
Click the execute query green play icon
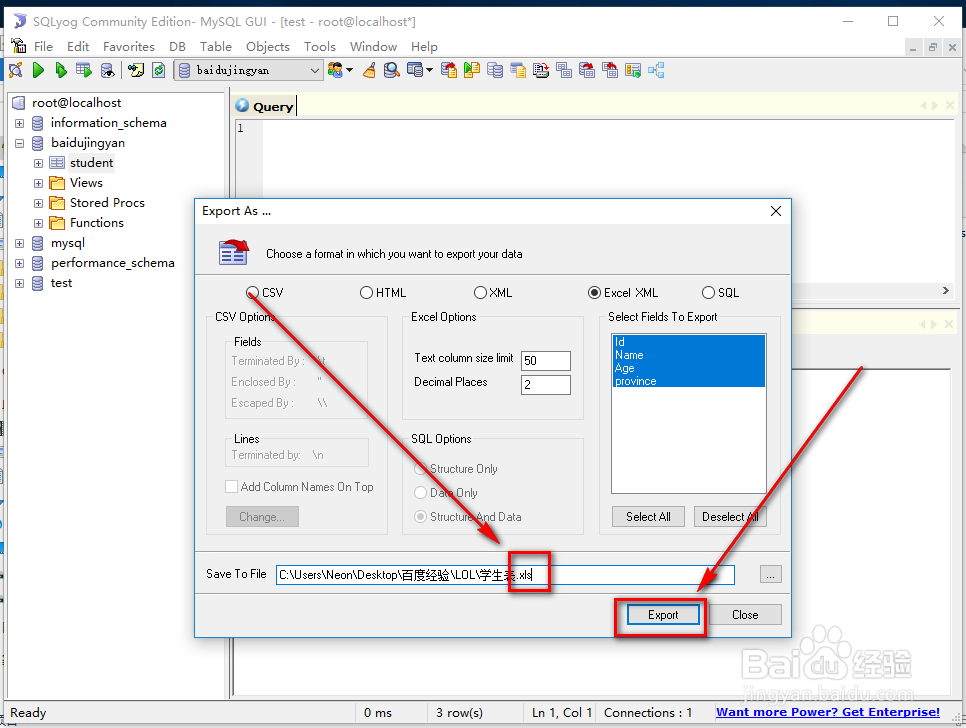point(38,70)
